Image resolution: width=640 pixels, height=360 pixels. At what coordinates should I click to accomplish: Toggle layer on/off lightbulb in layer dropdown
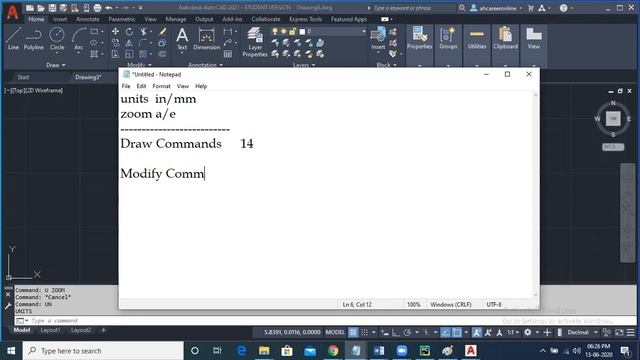click(275, 31)
